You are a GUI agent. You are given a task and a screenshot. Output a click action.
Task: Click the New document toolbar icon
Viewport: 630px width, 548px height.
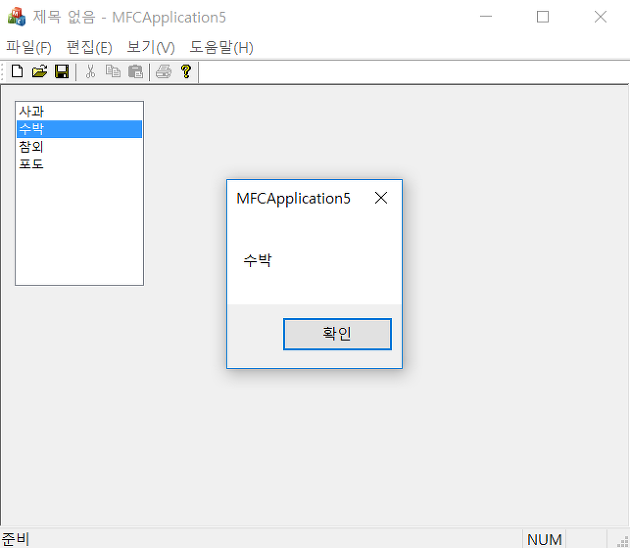click(17, 72)
